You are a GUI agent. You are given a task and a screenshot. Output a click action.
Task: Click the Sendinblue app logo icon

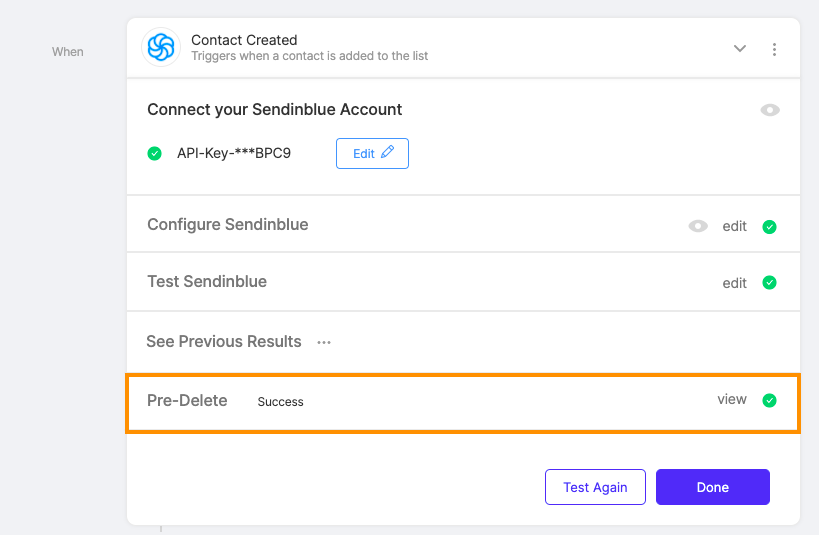161,47
